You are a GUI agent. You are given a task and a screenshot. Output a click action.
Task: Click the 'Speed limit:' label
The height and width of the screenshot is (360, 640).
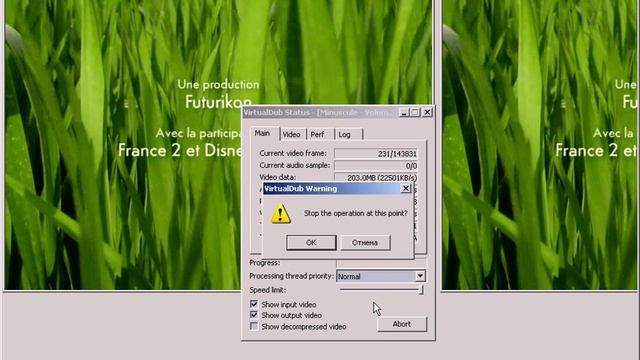[x=268, y=290]
